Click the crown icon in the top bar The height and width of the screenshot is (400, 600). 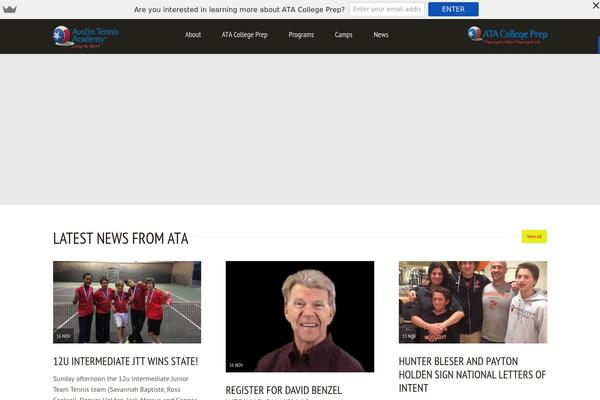click(9, 9)
